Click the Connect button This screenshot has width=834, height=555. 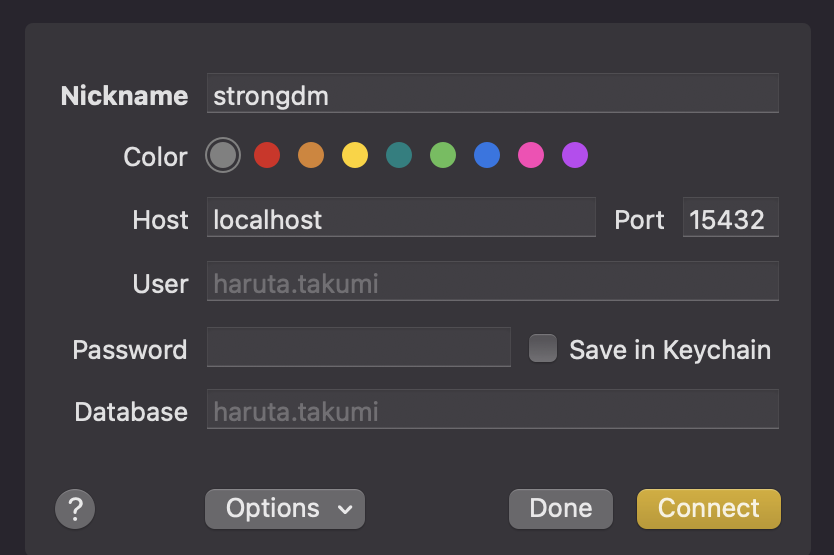click(x=709, y=509)
